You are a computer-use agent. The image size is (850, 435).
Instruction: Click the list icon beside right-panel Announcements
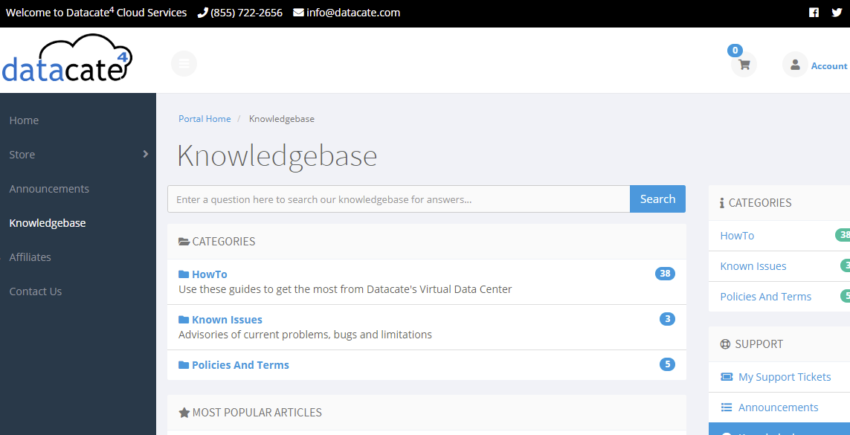(x=726, y=407)
